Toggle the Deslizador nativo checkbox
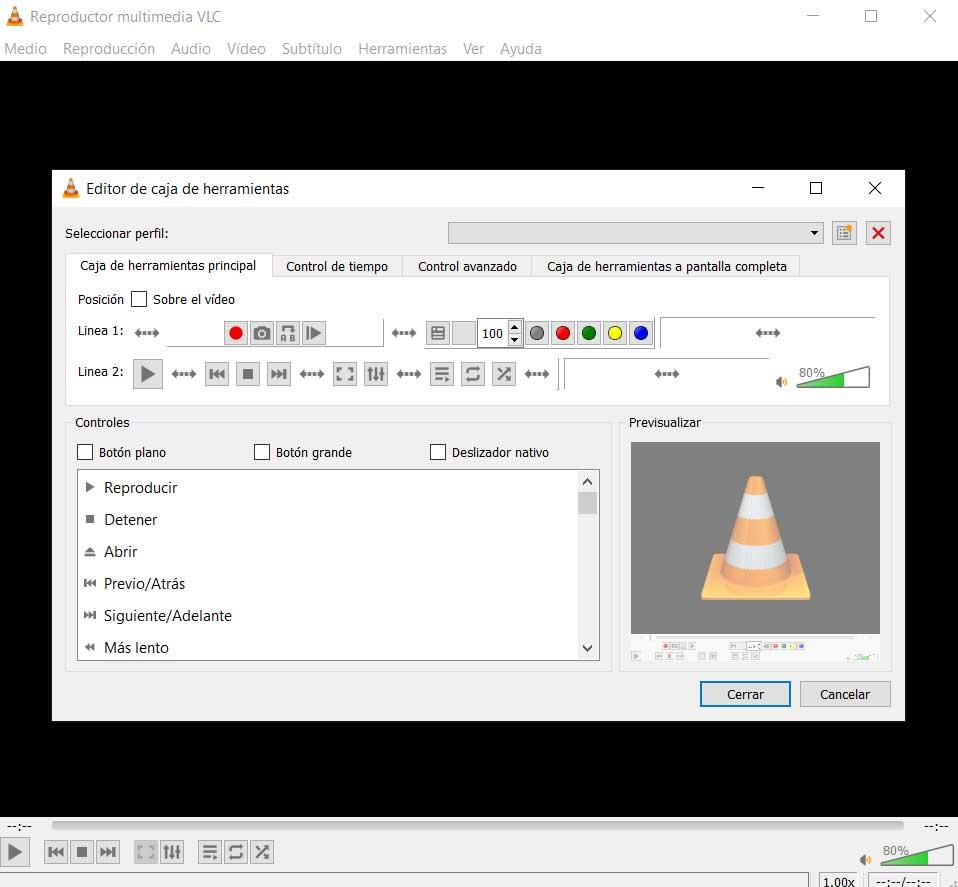Image resolution: width=958 pixels, height=887 pixels. pos(437,452)
